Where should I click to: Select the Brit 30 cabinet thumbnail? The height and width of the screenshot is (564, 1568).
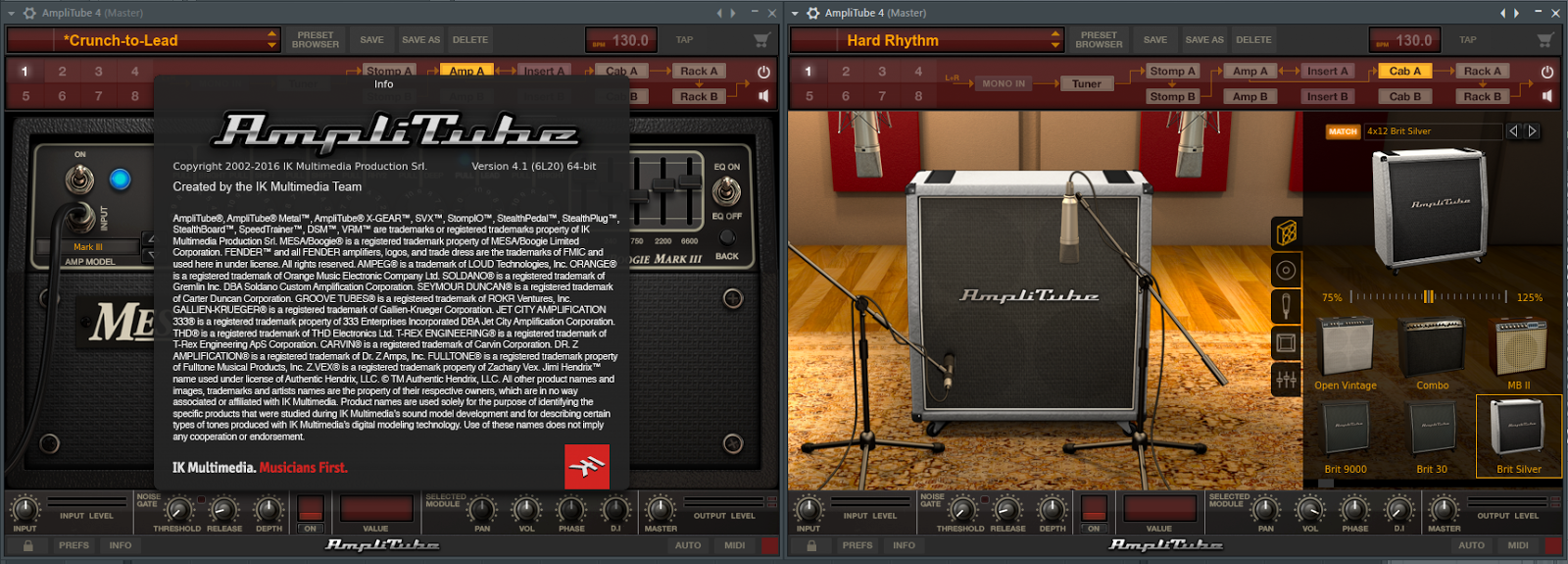click(1432, 436)
